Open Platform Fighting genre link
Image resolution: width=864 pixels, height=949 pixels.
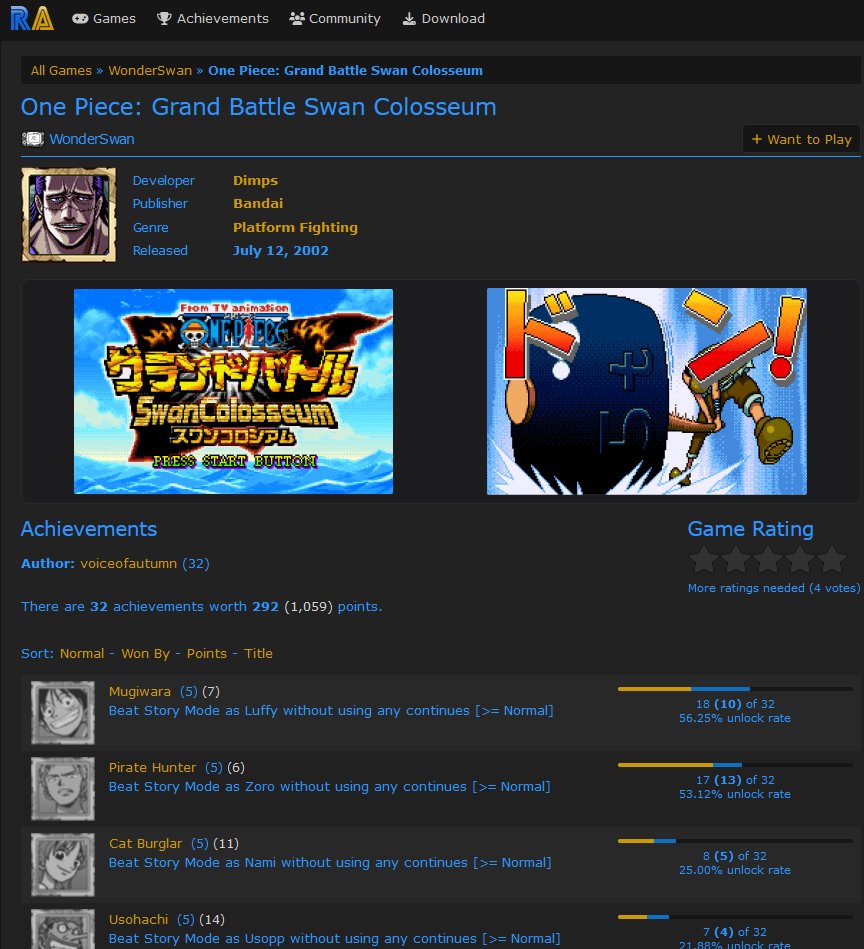295,227
